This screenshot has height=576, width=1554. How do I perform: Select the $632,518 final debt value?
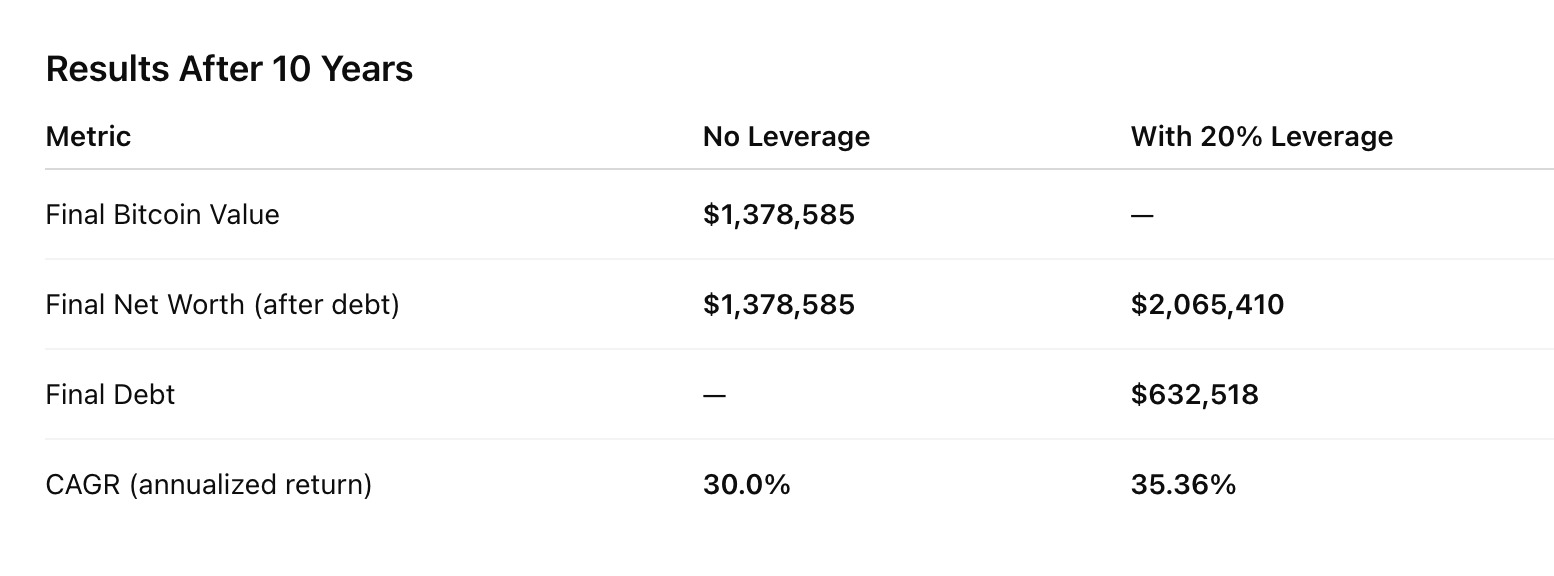(x=1194, y=394)
